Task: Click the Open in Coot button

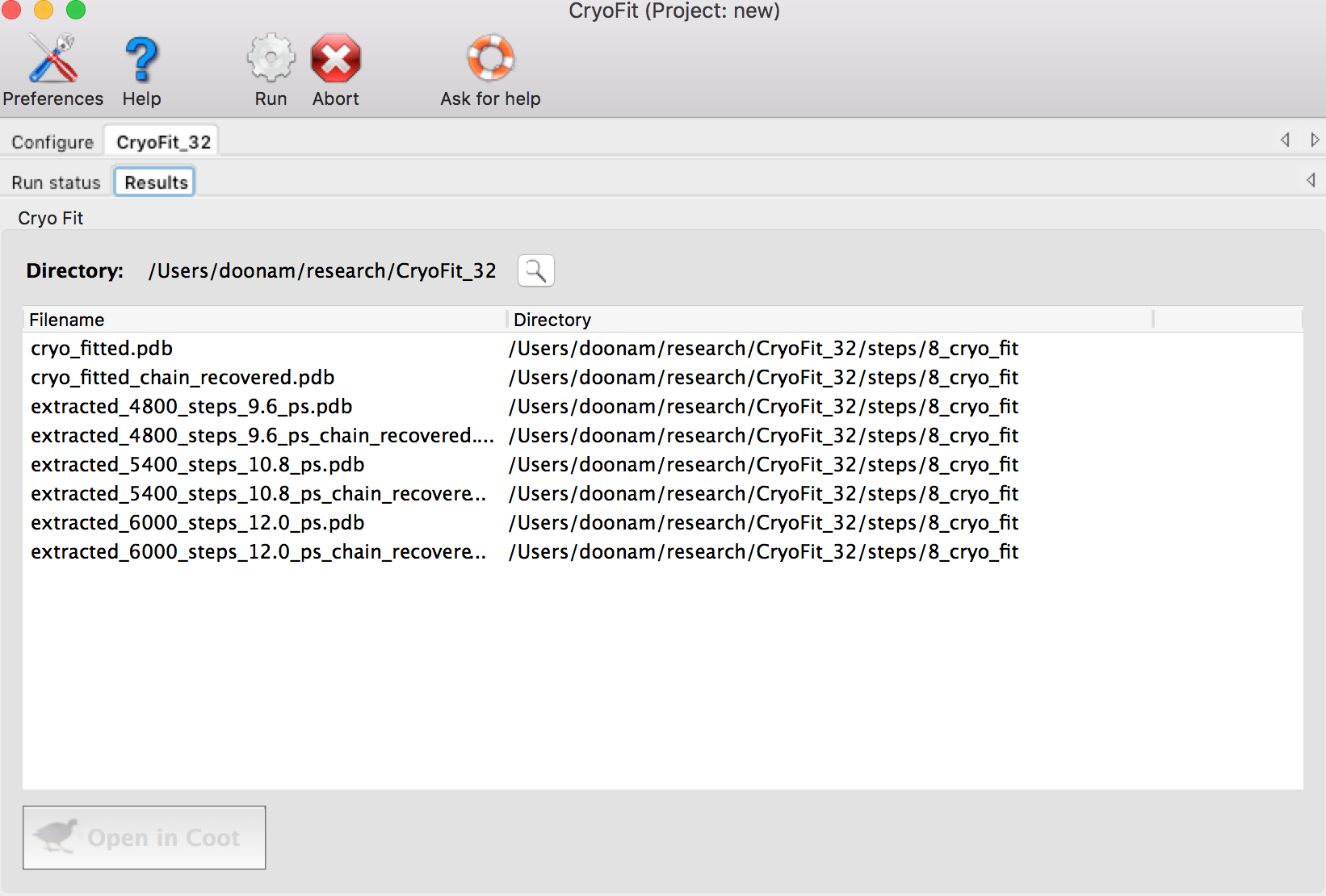Action: 144,837
